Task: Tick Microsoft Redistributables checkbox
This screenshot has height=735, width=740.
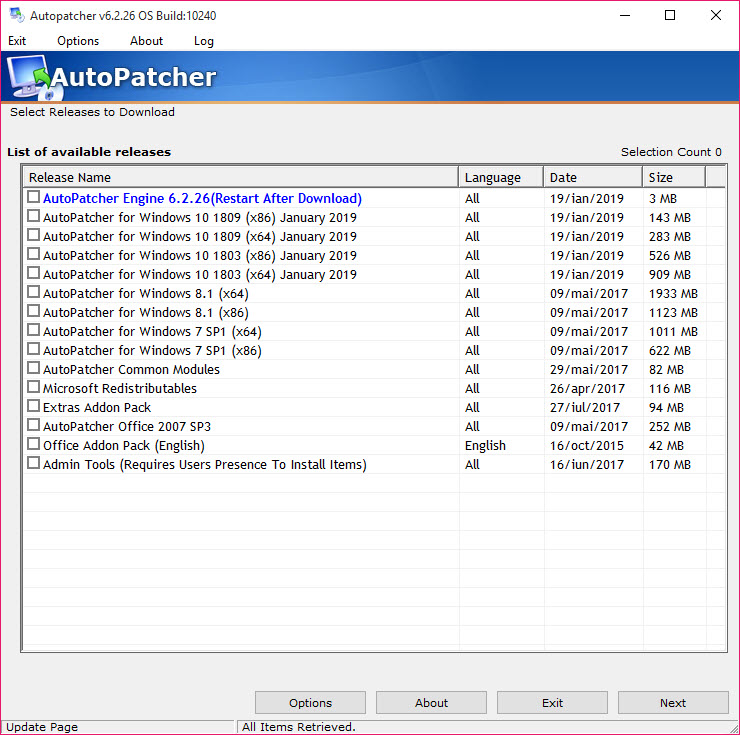Action: point(33,387)
